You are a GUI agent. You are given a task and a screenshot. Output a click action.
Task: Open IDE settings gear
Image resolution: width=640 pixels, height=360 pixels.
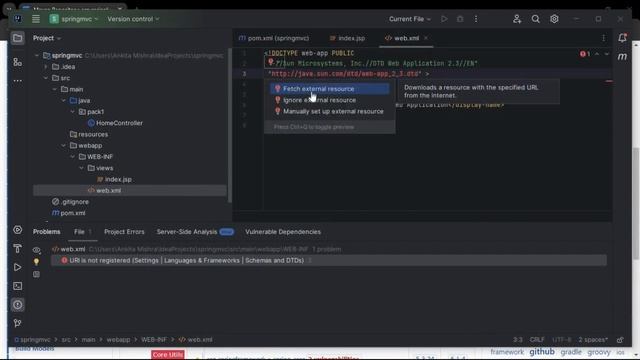[554, 19]
